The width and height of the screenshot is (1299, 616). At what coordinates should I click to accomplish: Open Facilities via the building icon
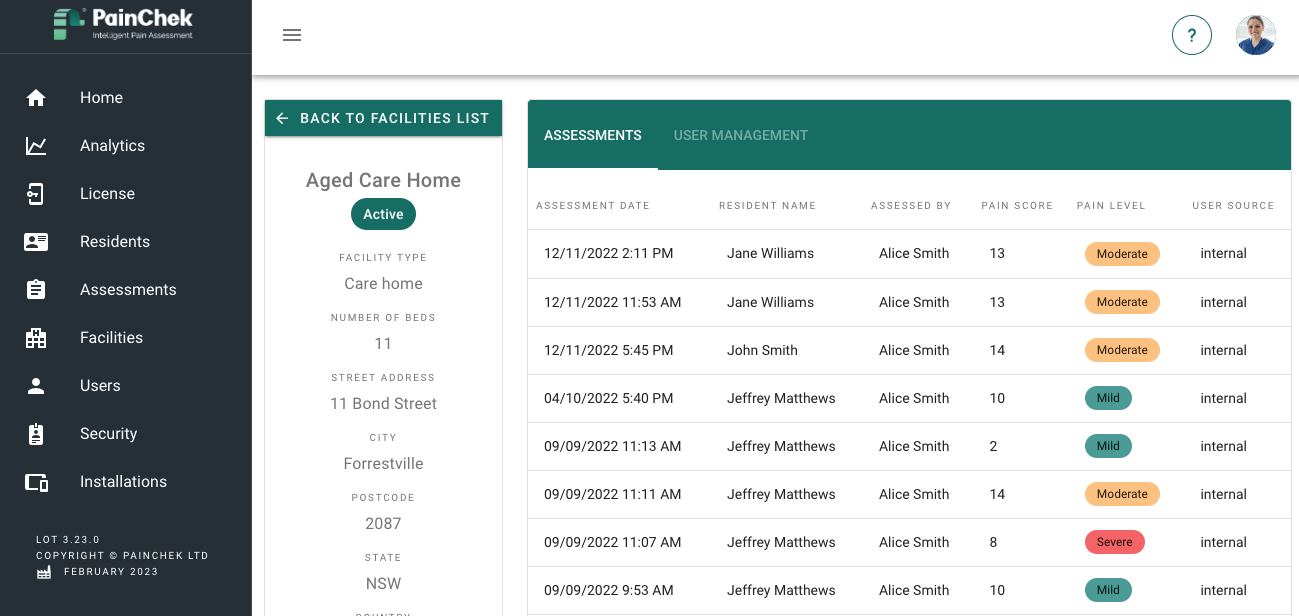tap(36, 338)
